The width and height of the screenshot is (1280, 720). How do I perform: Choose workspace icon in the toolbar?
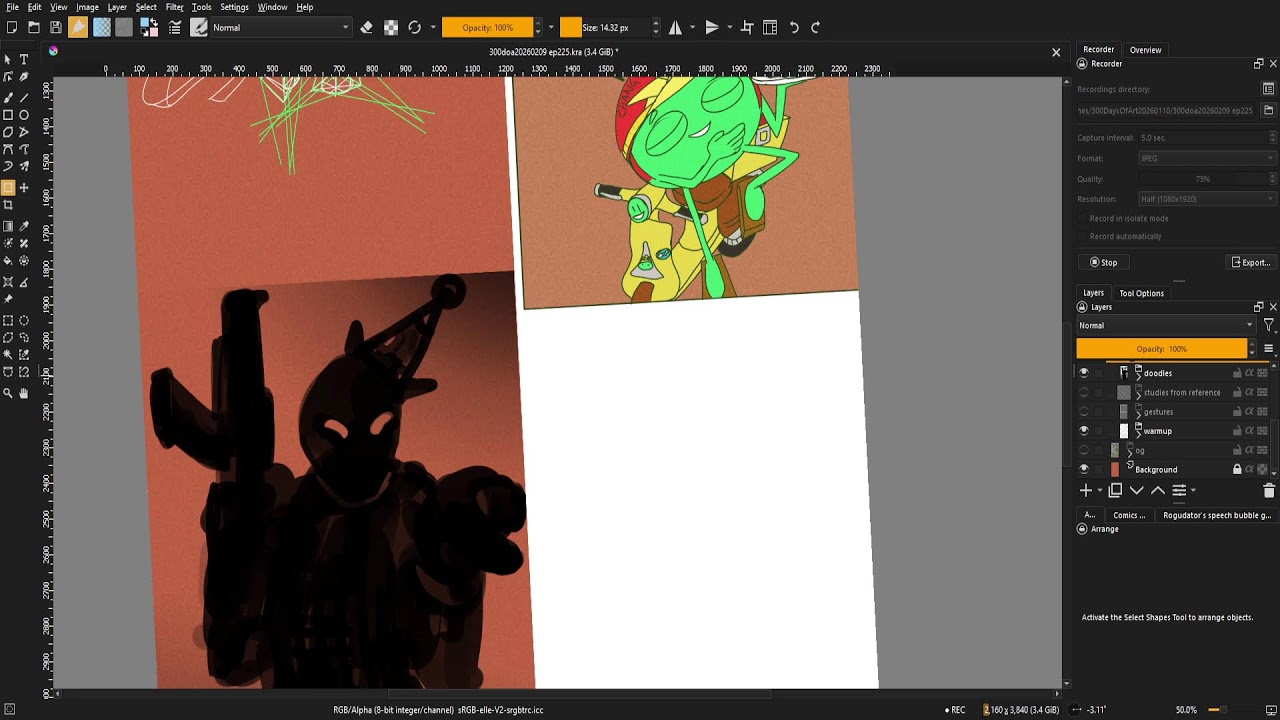(x=770, y=28)
